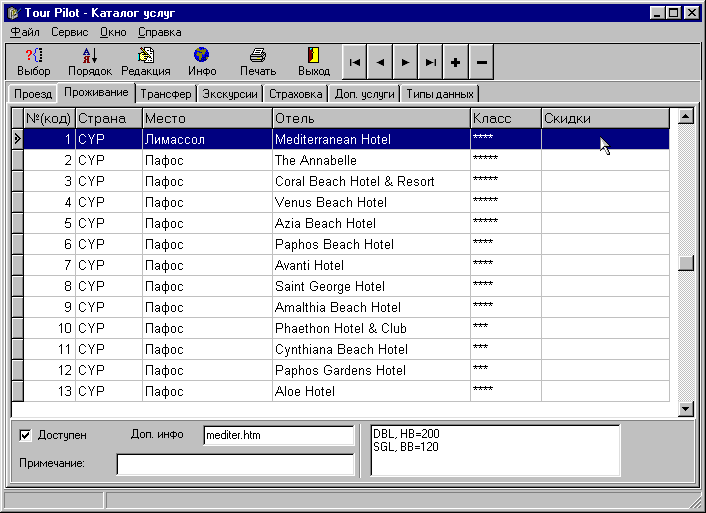706x513 pixels.
Task: Switch to the Доп. услуги tab
Action: (x=365, y=94)
